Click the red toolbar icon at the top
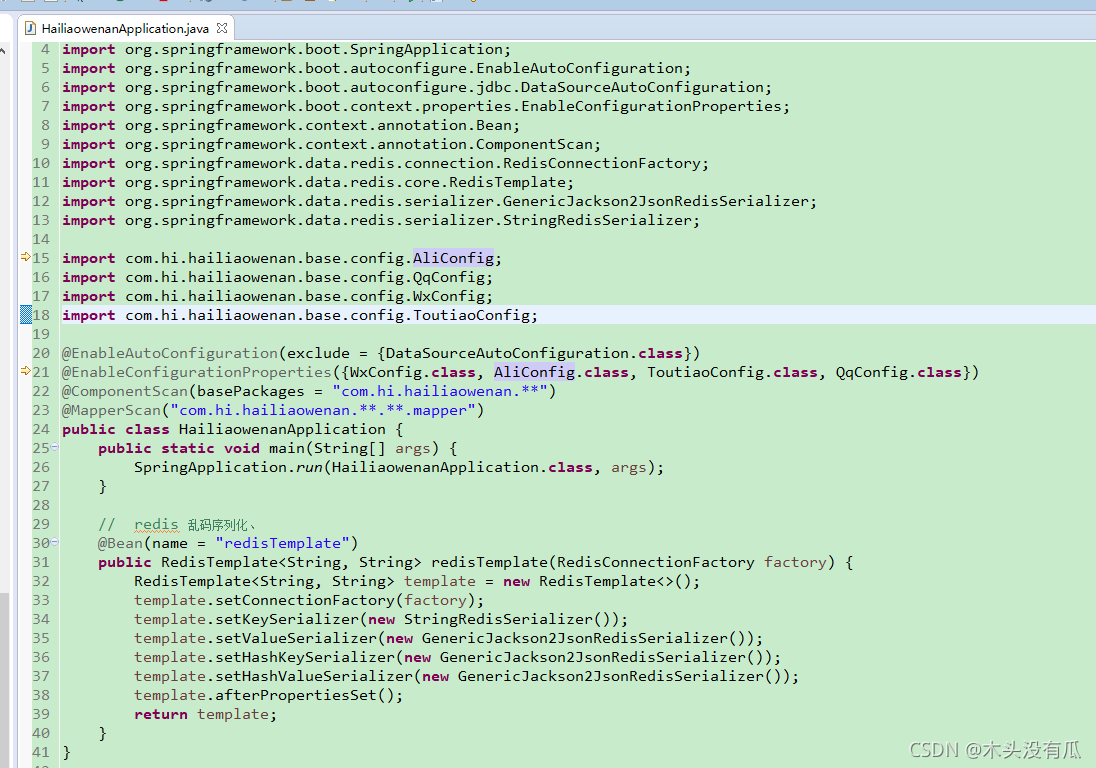The image size is (1096, 768). 163,4
